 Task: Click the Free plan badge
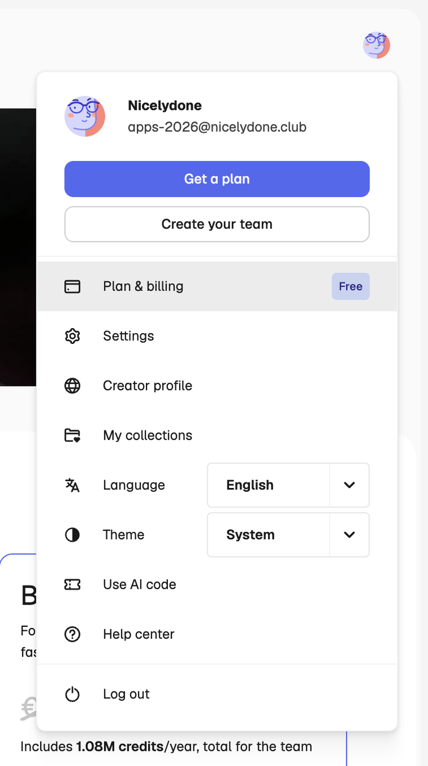351,286
